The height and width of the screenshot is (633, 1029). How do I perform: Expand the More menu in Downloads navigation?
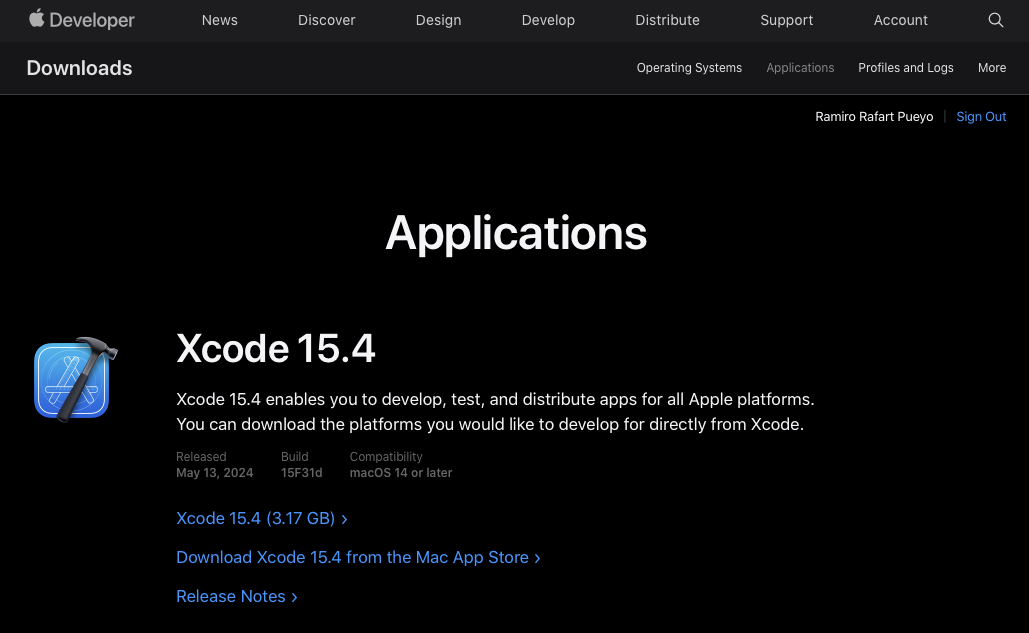[x=991, y=68]
